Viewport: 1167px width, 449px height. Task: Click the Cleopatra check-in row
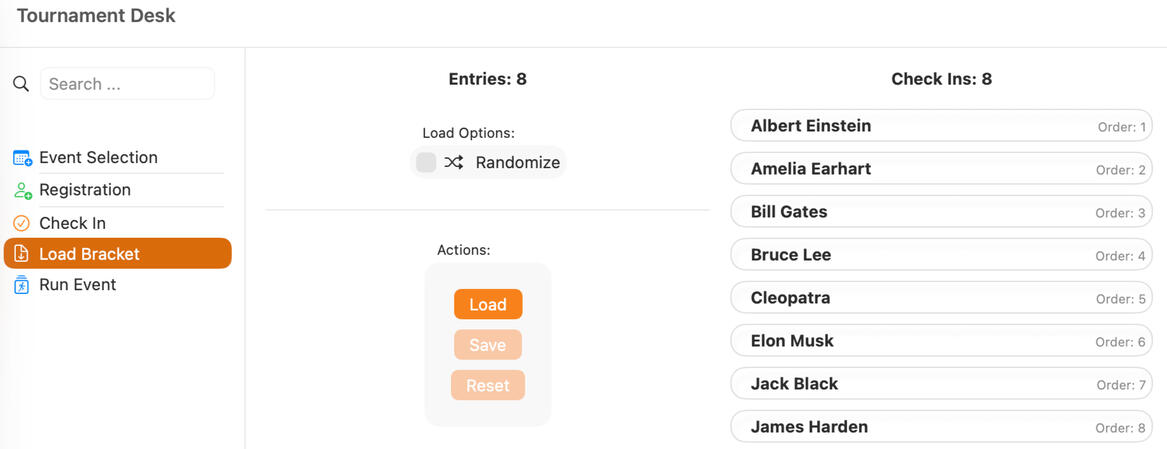940,298
